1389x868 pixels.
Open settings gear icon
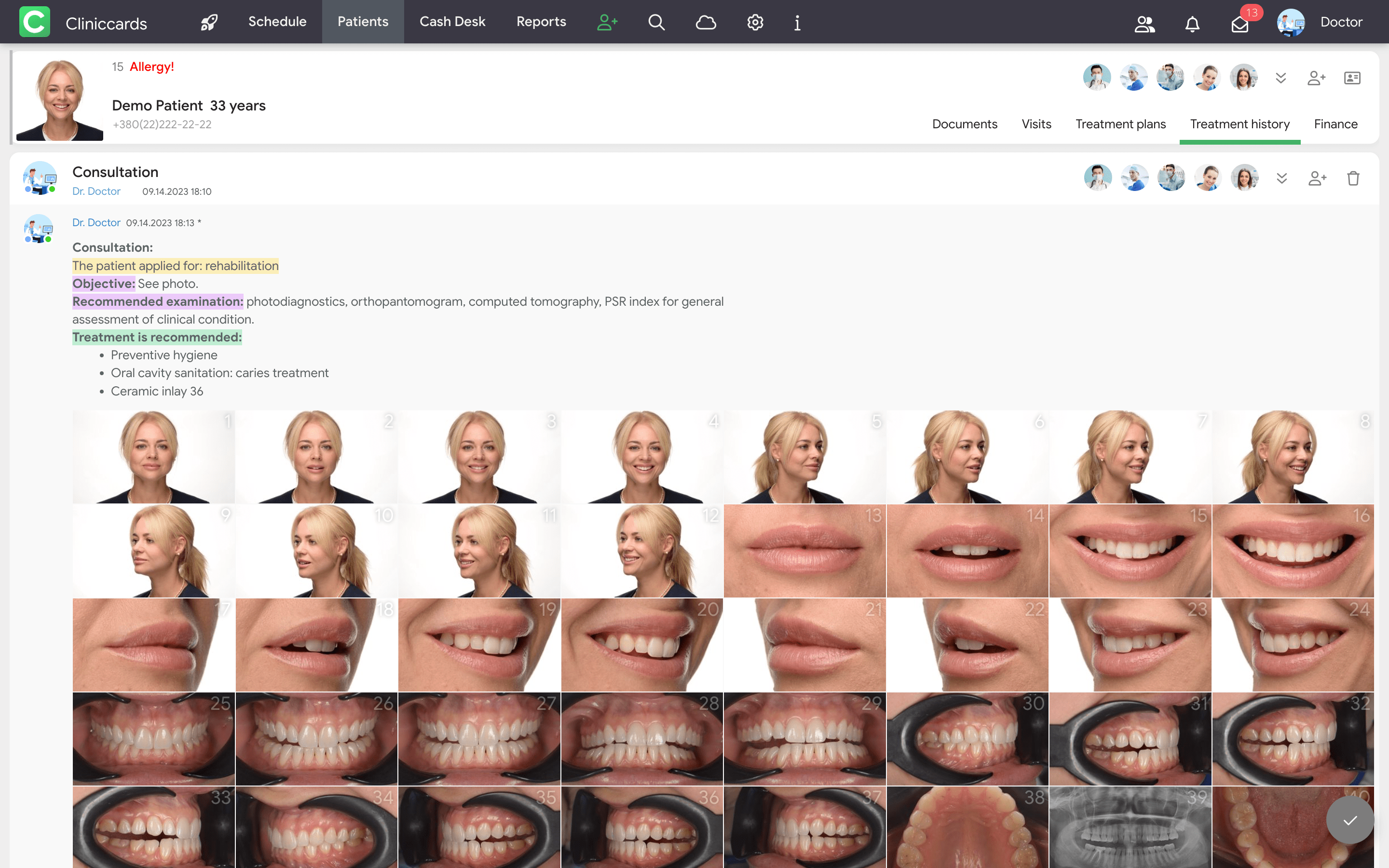pos(755,22)
